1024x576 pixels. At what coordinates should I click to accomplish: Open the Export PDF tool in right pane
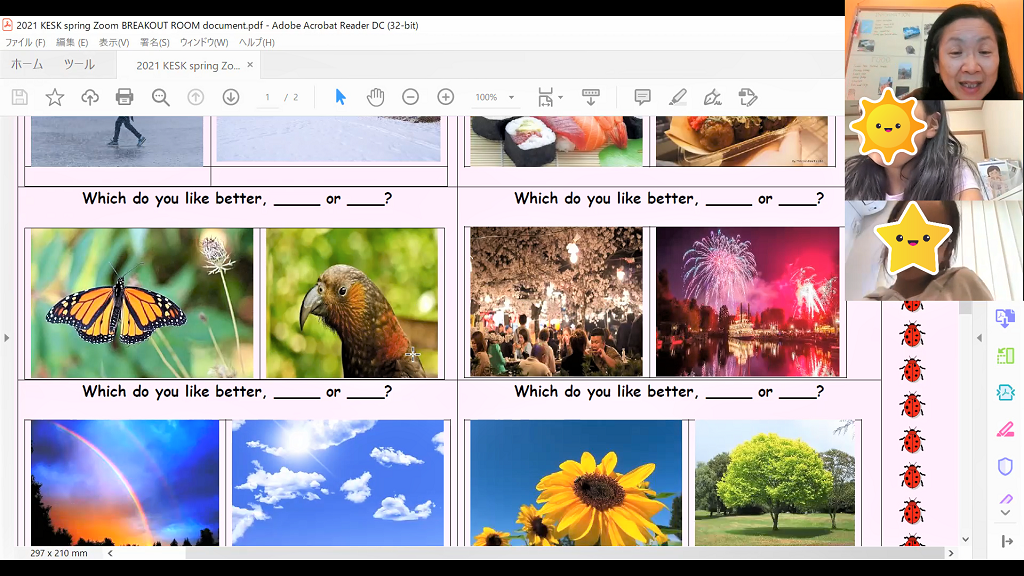pyautogui.click(x=1005, y=318)
